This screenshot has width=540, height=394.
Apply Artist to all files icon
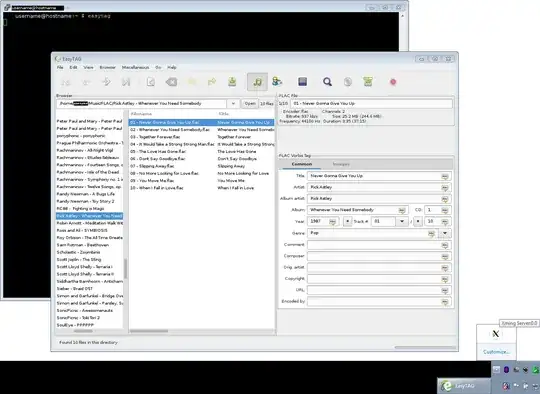pos(445,188)
